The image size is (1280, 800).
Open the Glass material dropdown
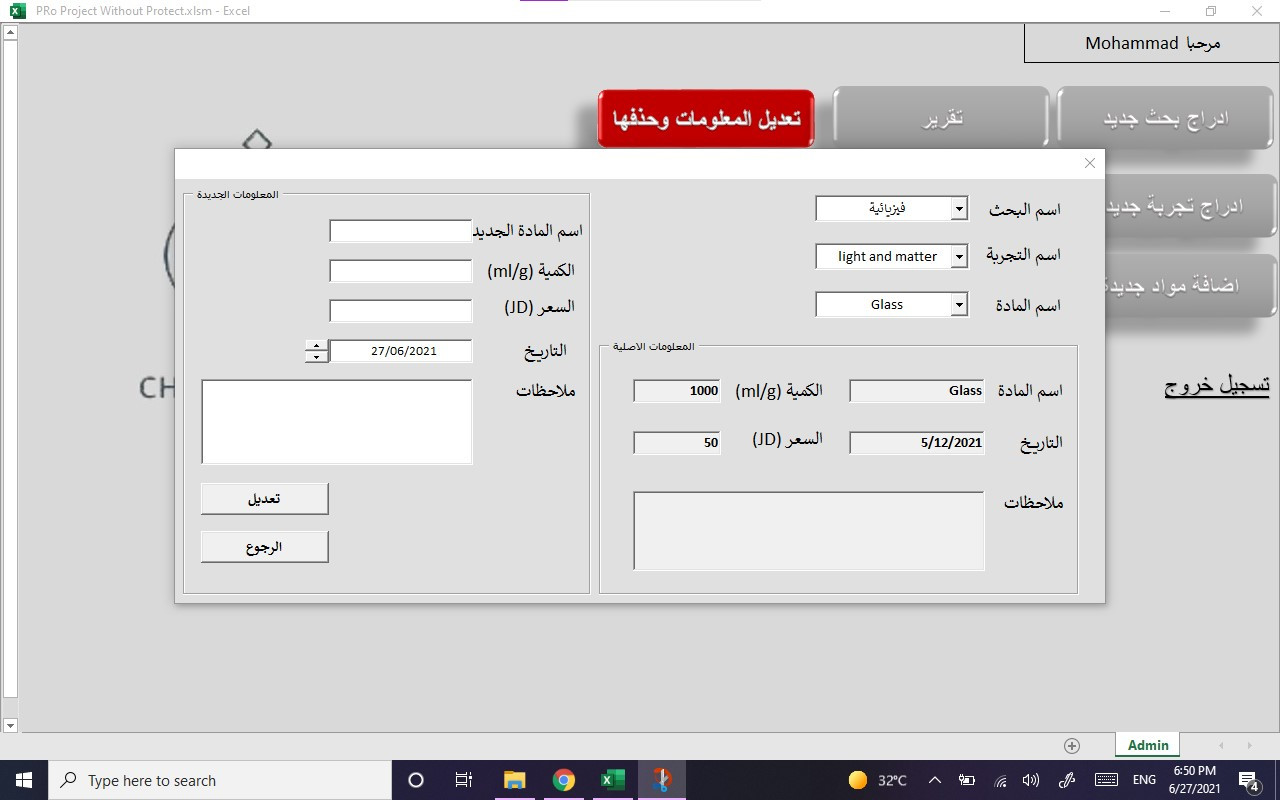coord(958,304)
